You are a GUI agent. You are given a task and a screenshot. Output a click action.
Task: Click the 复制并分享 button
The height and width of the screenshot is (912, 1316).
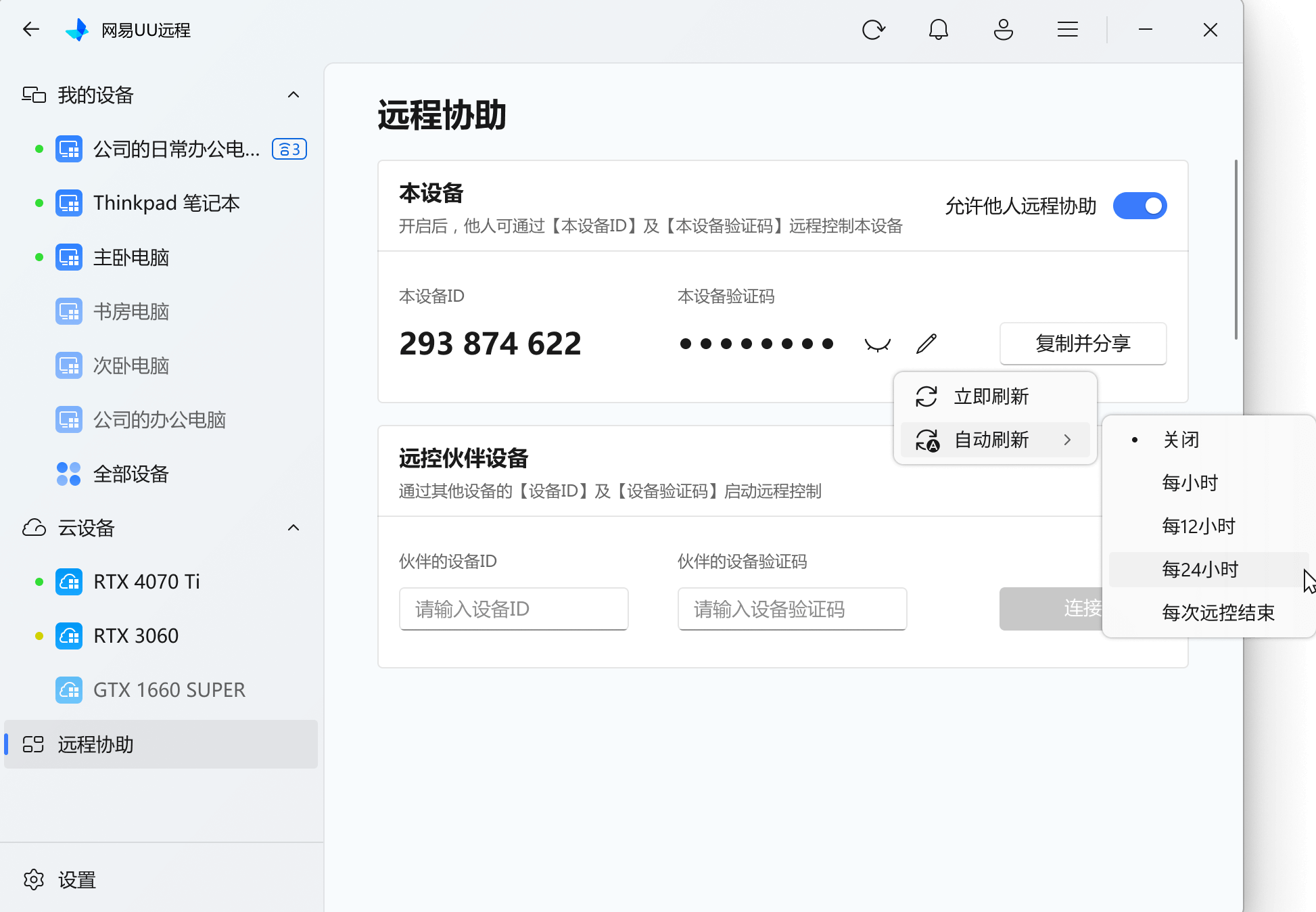coord(1083,344)
